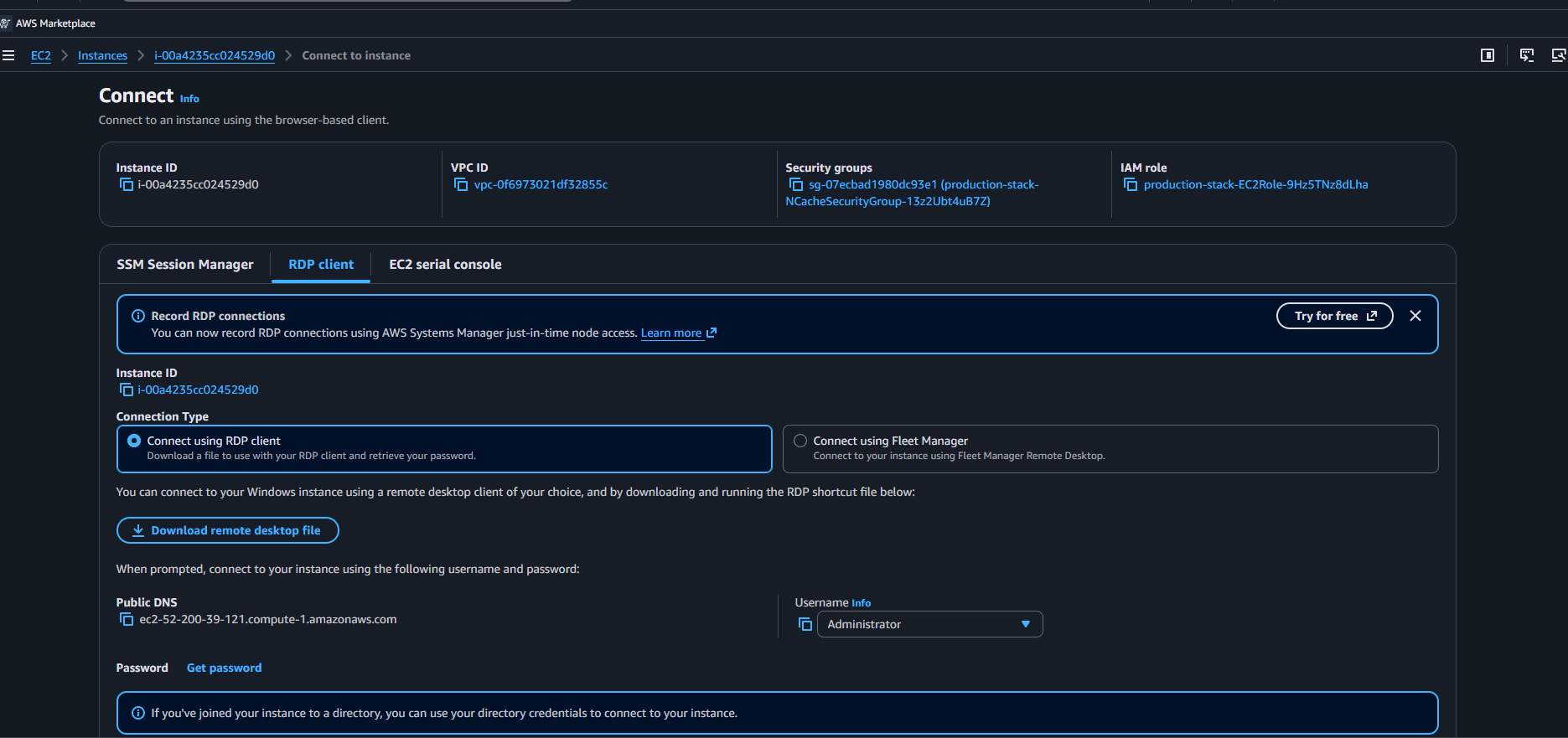Screen dimensions: 1568x738
Task: Switch to SSM Session Manager tab
Action: 184,265
